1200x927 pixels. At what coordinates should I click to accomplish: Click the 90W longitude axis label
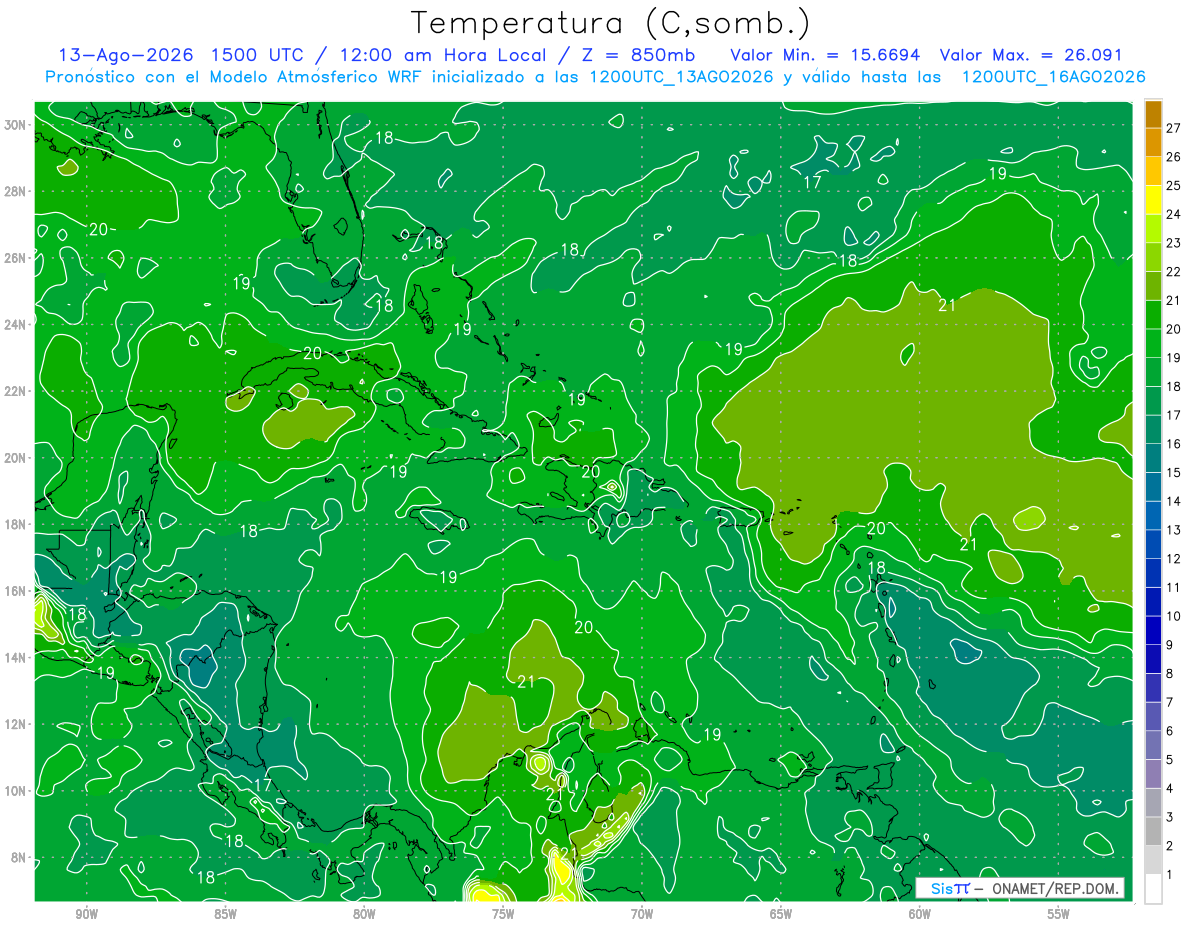86,914
